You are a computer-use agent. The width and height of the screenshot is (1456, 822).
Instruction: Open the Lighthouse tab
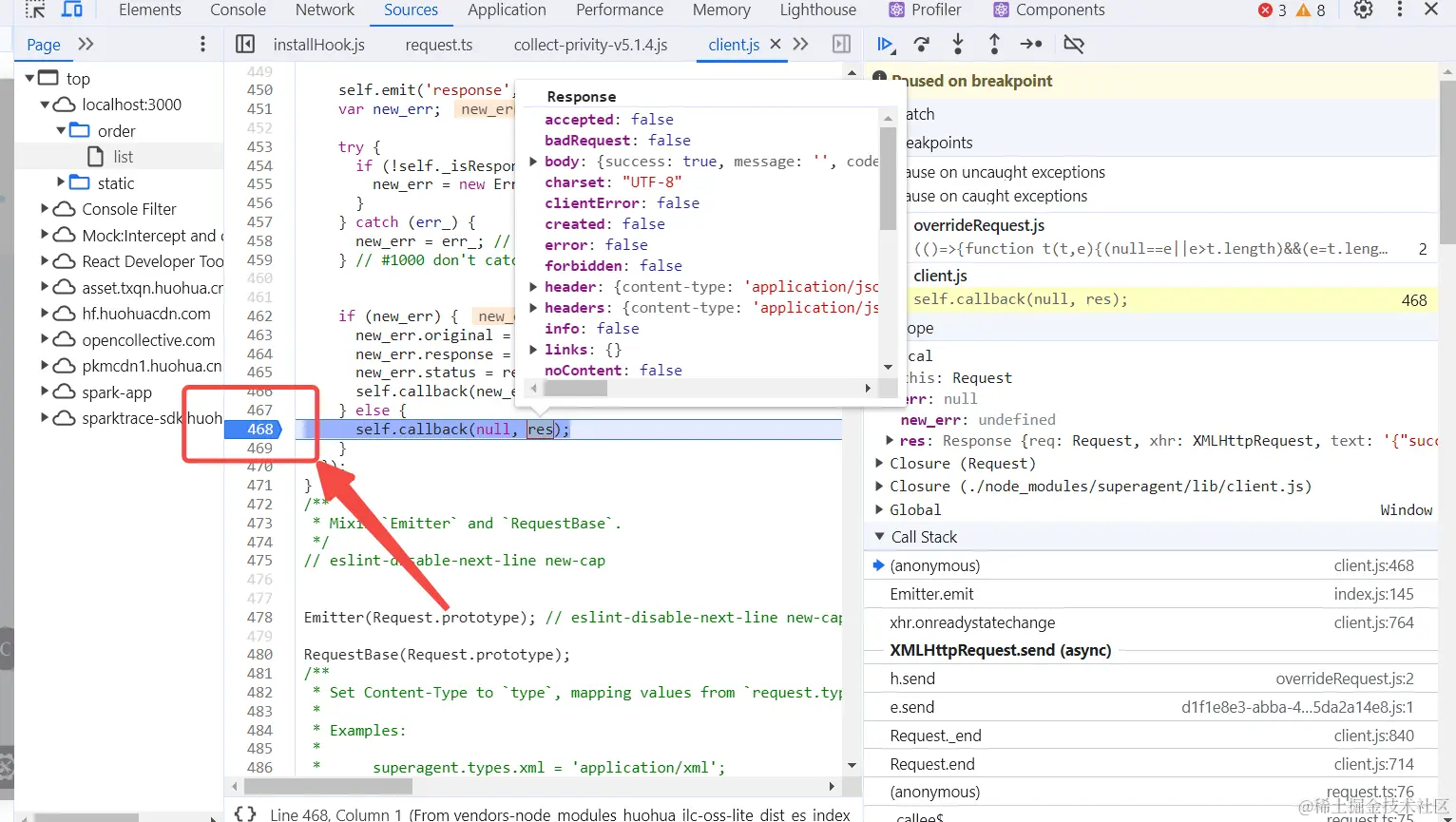818,10
